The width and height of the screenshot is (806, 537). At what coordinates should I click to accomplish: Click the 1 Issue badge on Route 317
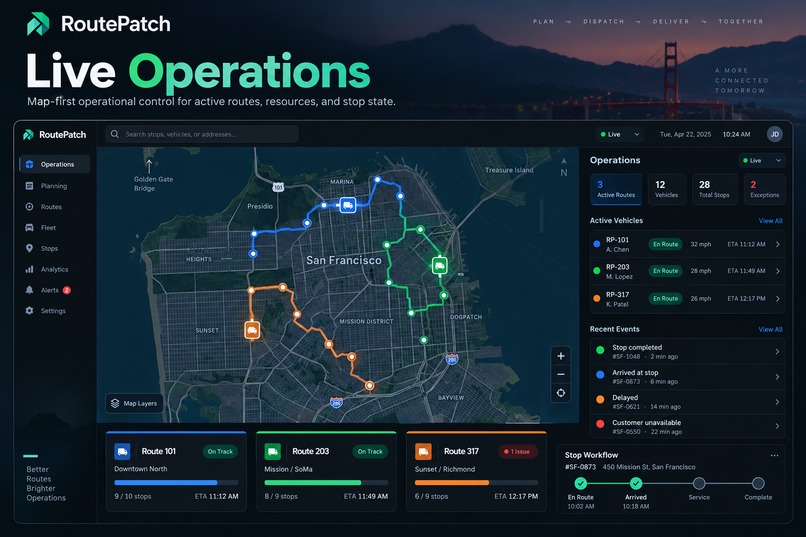[518, 452]
